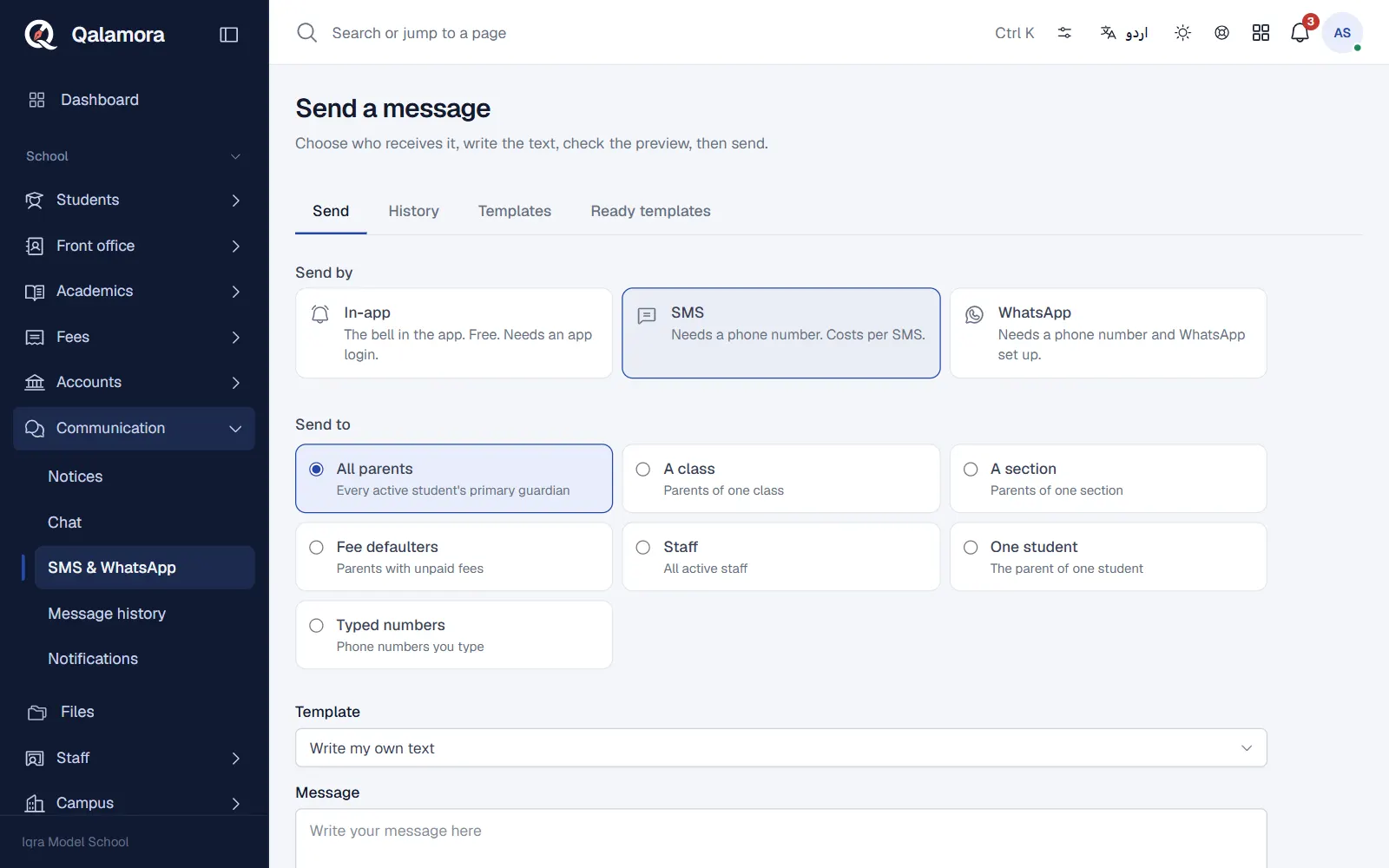Select the A section radio button
The height and width of the screenshot is (868, 1389).
pyautogui.click(x=971, y=470)
